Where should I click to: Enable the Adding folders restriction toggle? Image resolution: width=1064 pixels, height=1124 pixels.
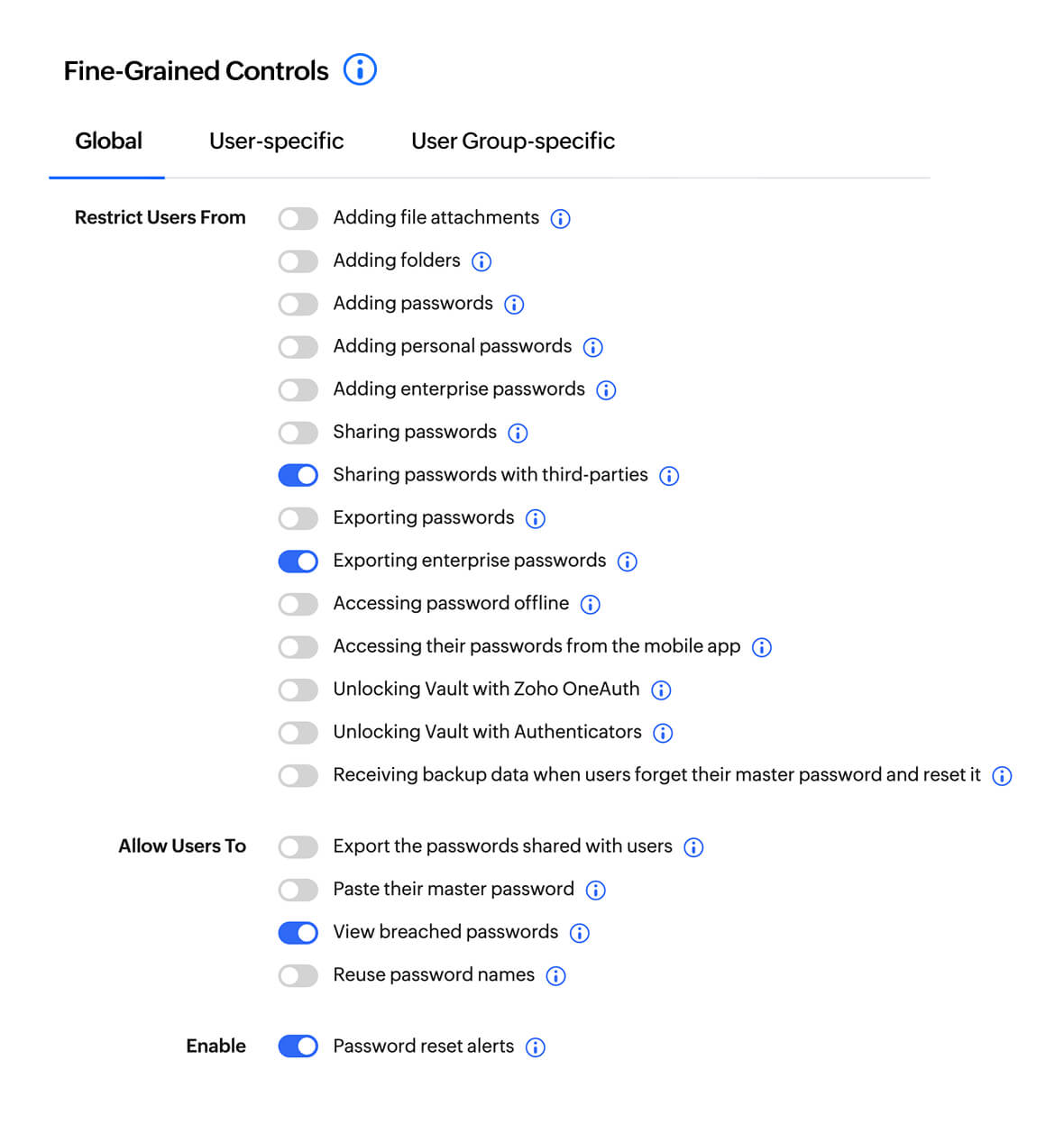[298, 260]
